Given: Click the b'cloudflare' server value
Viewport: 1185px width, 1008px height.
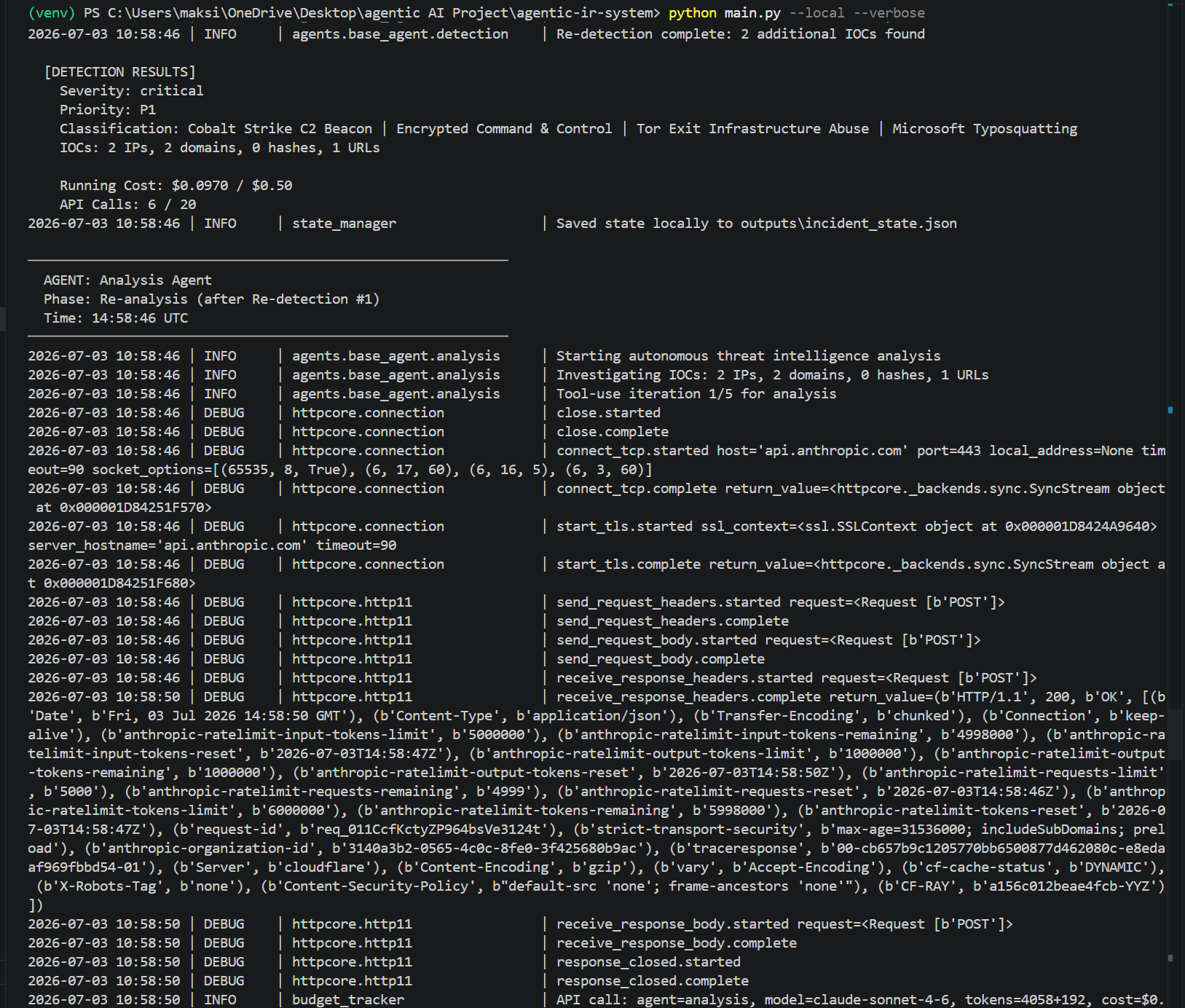Looking at the screenshot, I should click(x=324, y=867).
